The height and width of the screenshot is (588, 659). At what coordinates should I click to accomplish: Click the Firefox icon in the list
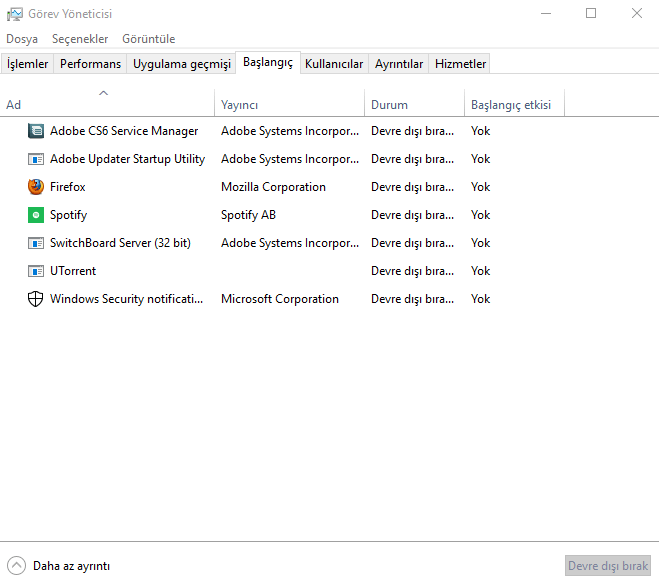[36, 187]
